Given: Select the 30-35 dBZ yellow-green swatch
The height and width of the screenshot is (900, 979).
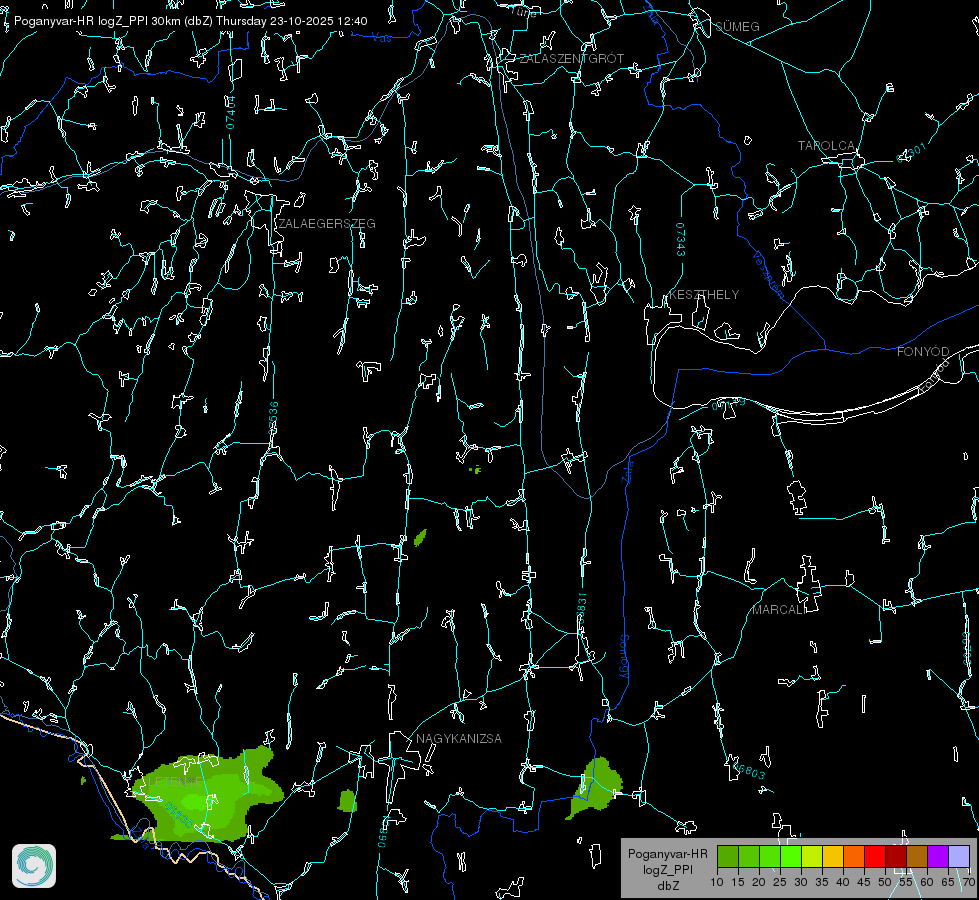Looking at the screenshot, I should 812,856.
